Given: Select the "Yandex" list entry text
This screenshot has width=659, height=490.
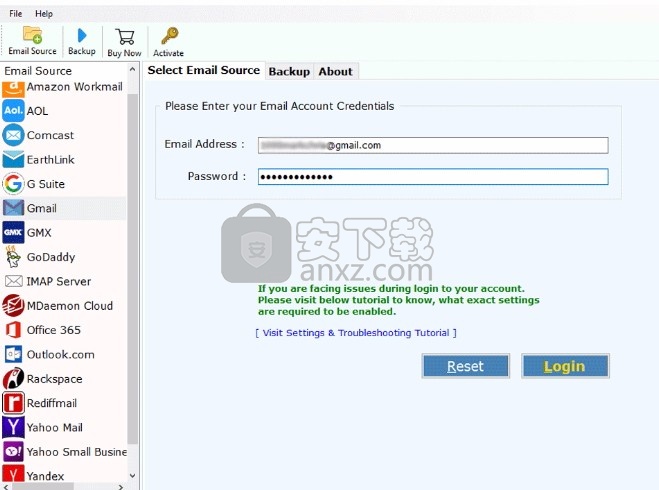Looking at the screenshot, I should click(x=46, y=476).
